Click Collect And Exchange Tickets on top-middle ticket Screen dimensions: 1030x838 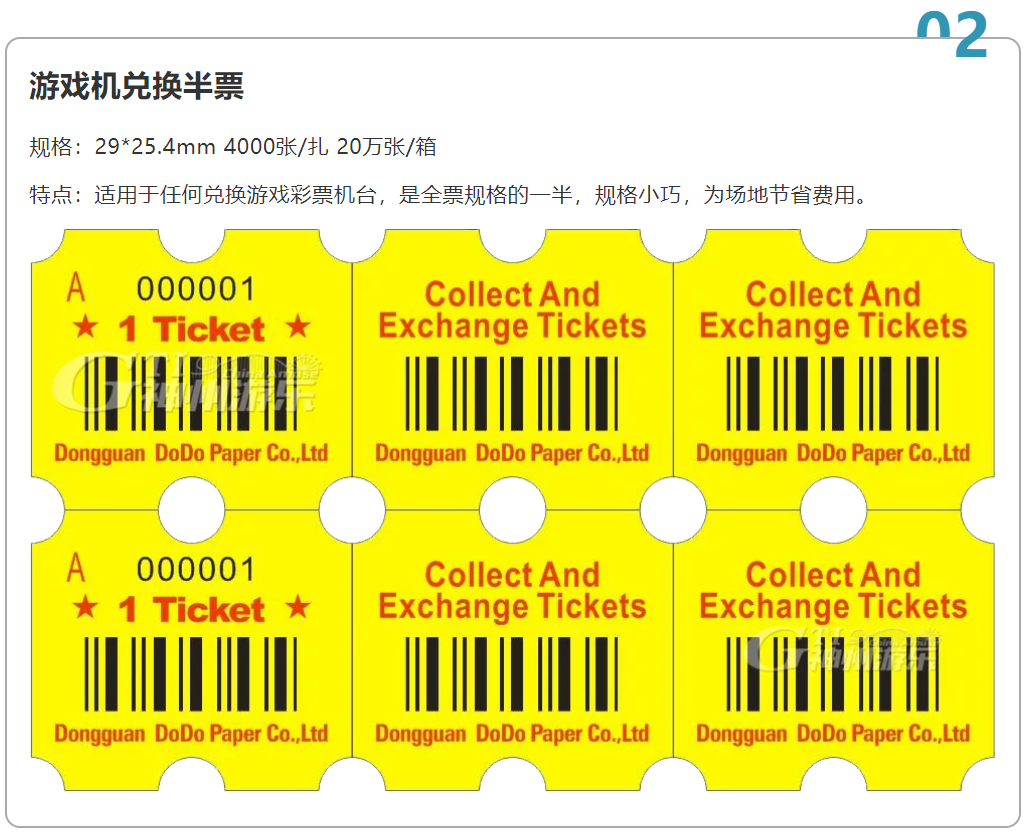click(x=512, y=310)
